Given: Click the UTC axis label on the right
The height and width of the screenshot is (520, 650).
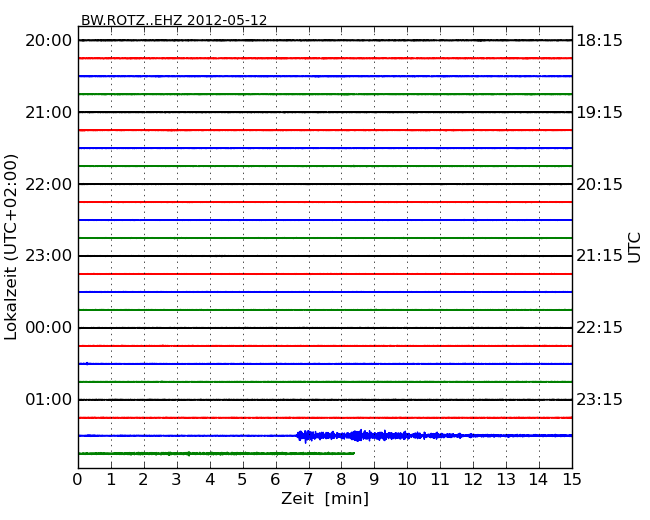Looking at the screenshot, I should point(634,248).
